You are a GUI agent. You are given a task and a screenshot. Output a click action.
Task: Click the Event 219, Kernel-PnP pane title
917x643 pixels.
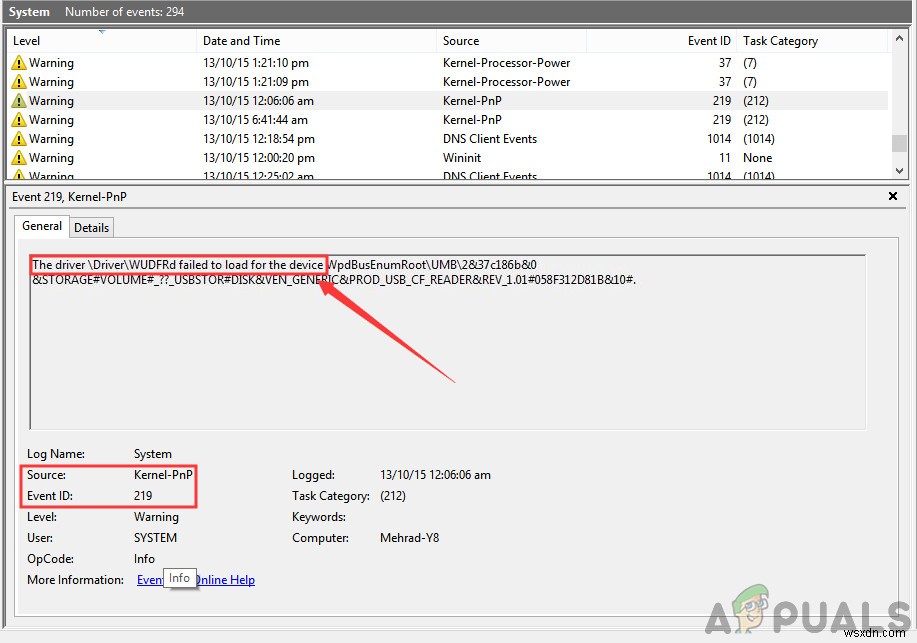tap(69, 197)
